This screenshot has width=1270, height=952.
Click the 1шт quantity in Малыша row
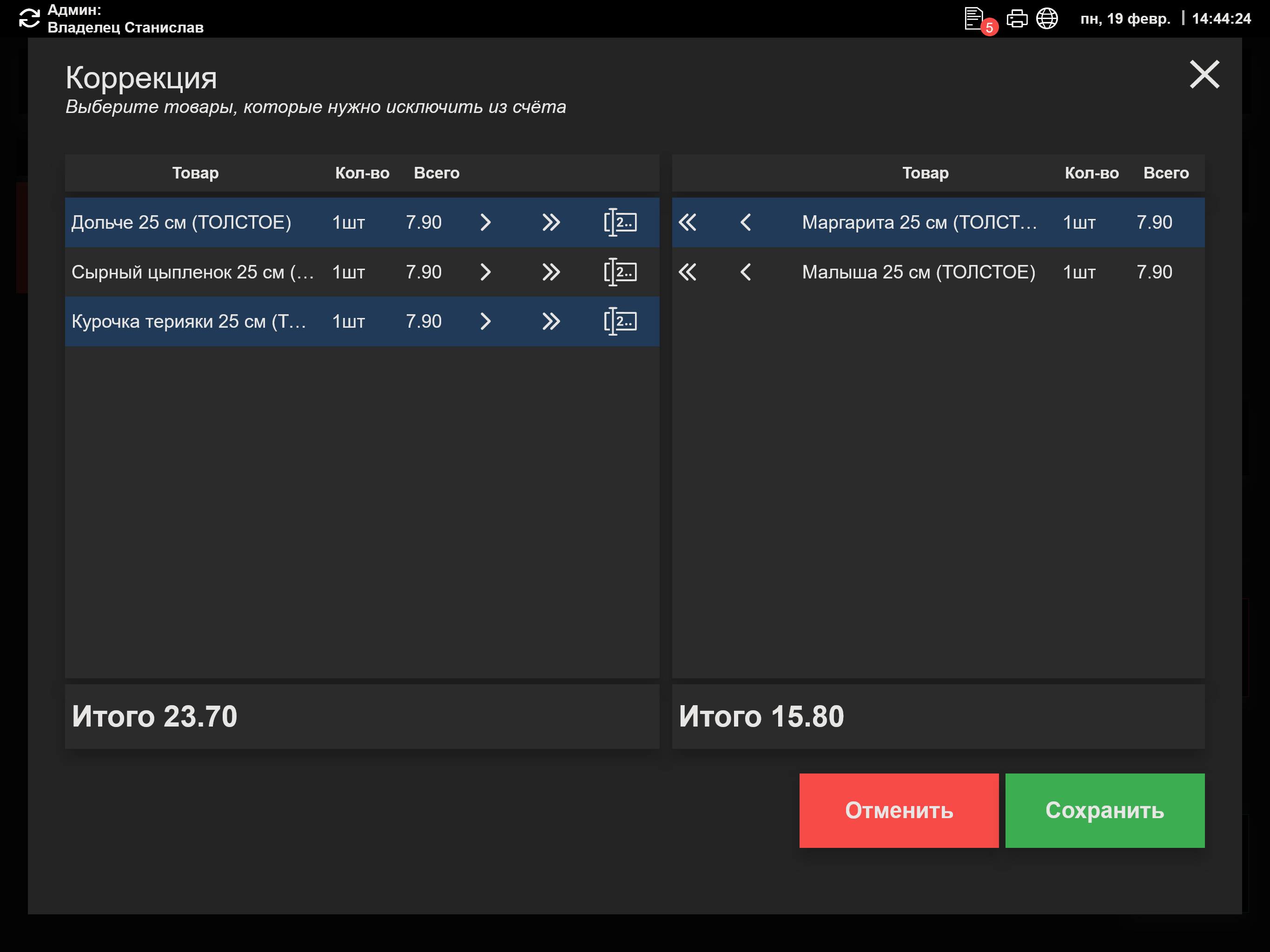(x=1079, y=271)
